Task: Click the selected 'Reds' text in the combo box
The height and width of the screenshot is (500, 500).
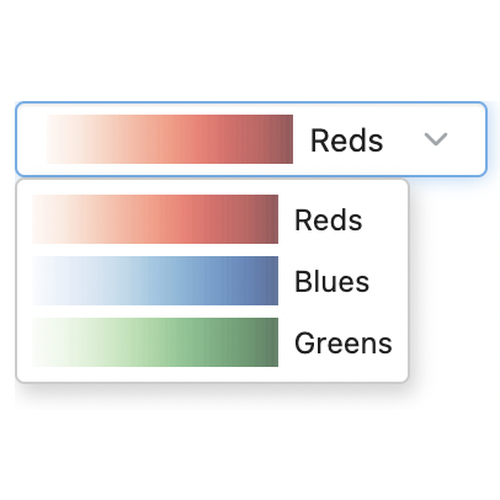Action: [346, 140]
